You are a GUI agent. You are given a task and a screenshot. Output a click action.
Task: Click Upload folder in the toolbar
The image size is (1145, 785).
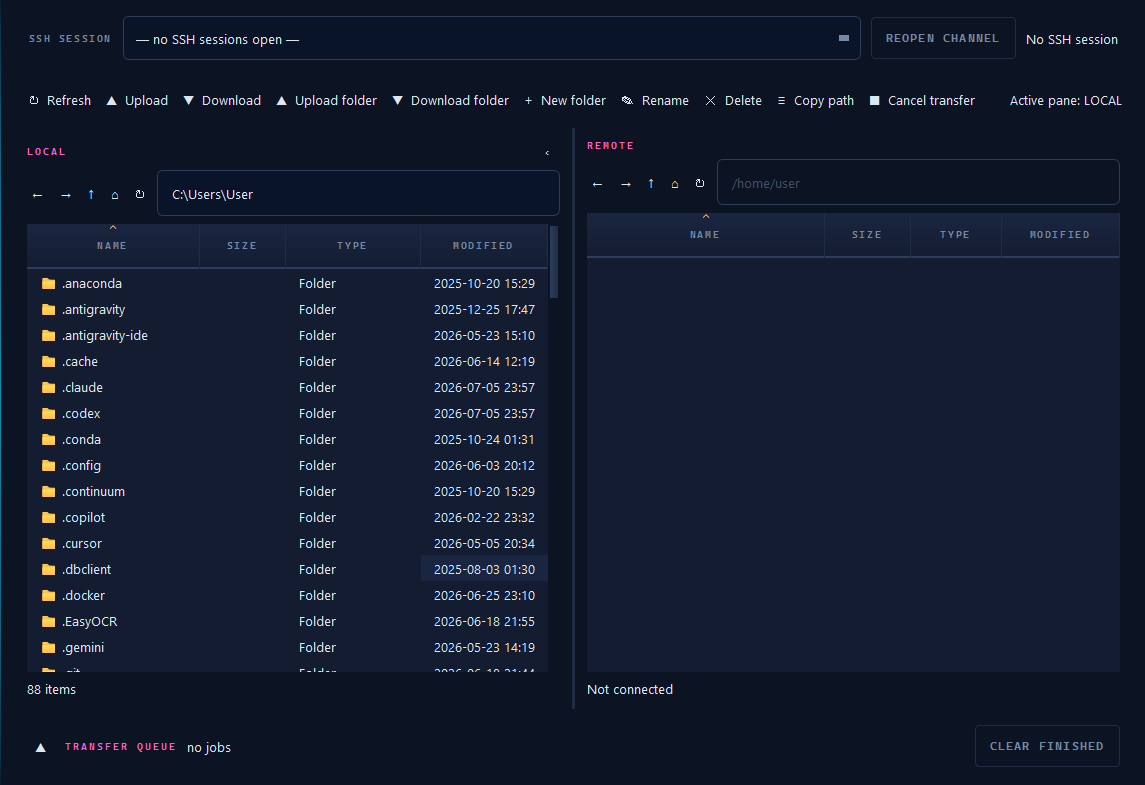[326, 101]
